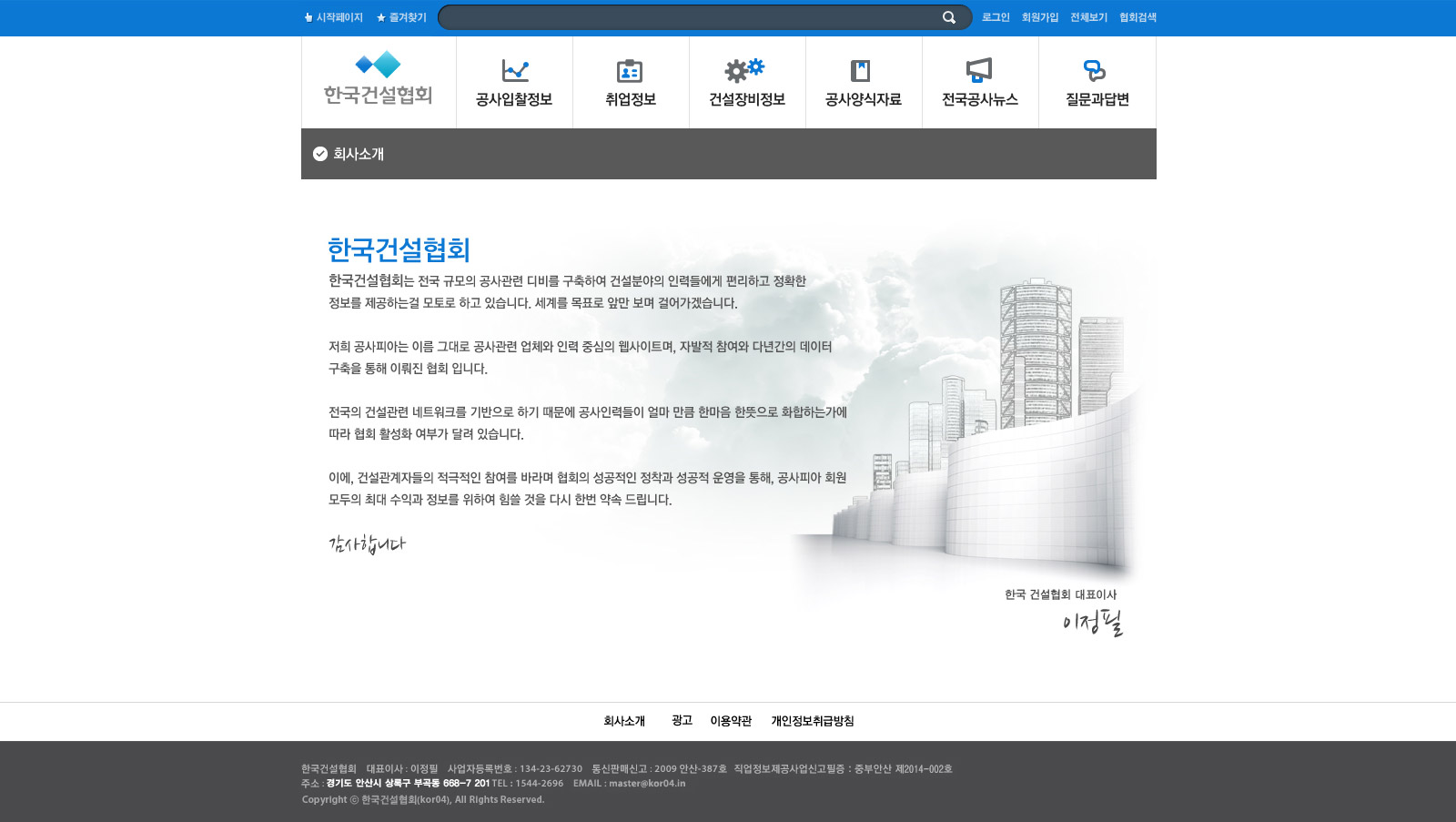
Task: Open the footer 회사소개 link
Action: [x=624, y=721]
